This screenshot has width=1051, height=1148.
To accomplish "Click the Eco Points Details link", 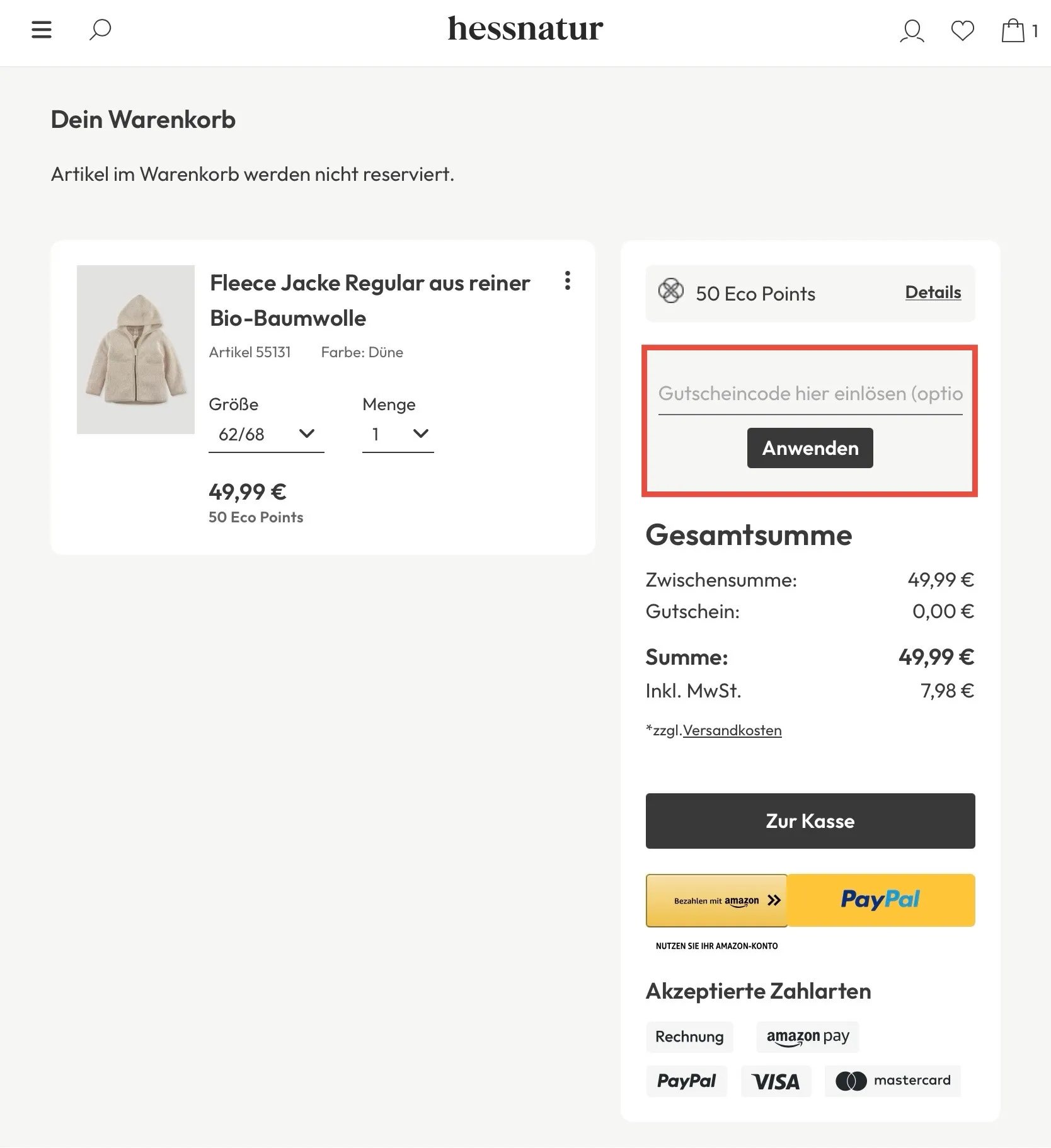I will (933, 292).
